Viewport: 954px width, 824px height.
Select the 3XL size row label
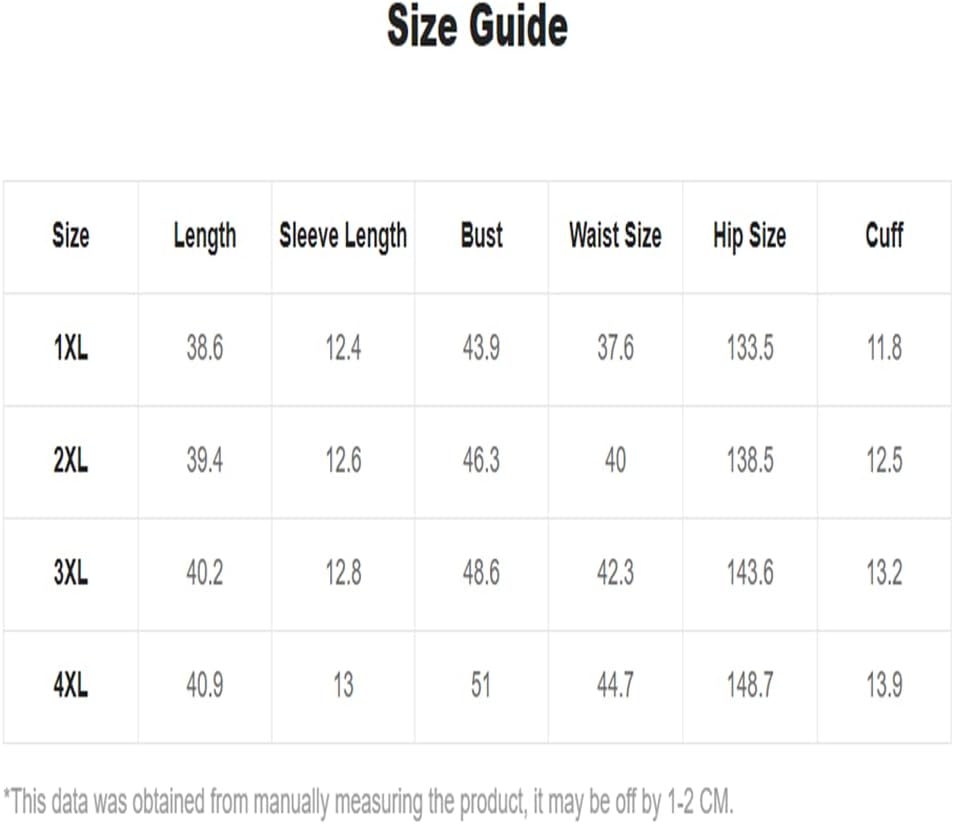(71, 573)
